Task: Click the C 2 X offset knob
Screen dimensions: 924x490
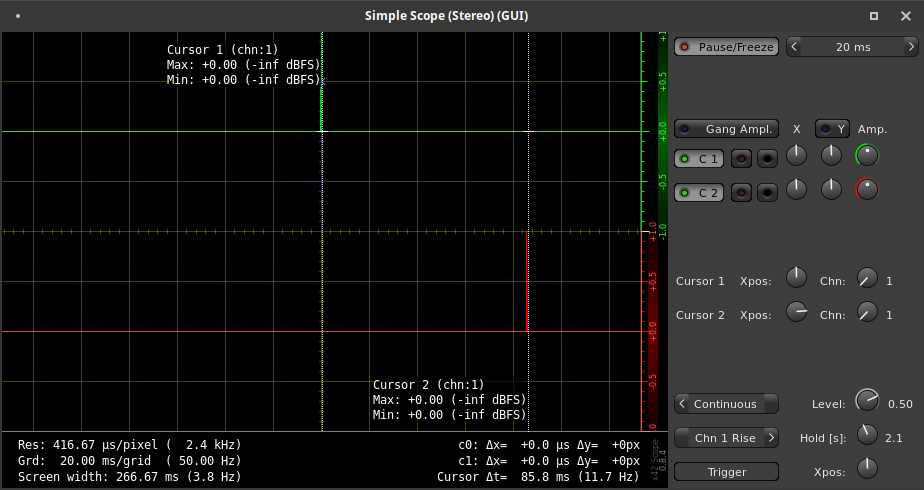Action: [x=797, y=189]
